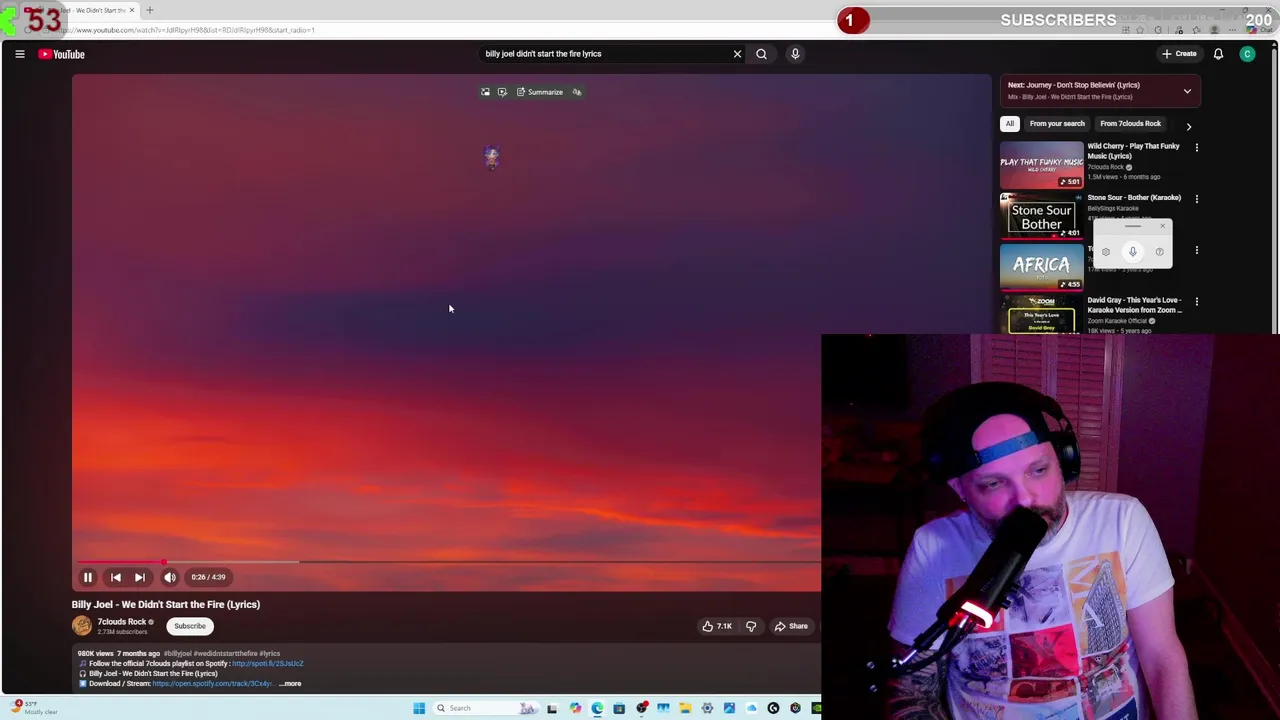Screen dimensions: 1280x720
Task: Open YouTube notifications bell
Action: point(1218,54)
